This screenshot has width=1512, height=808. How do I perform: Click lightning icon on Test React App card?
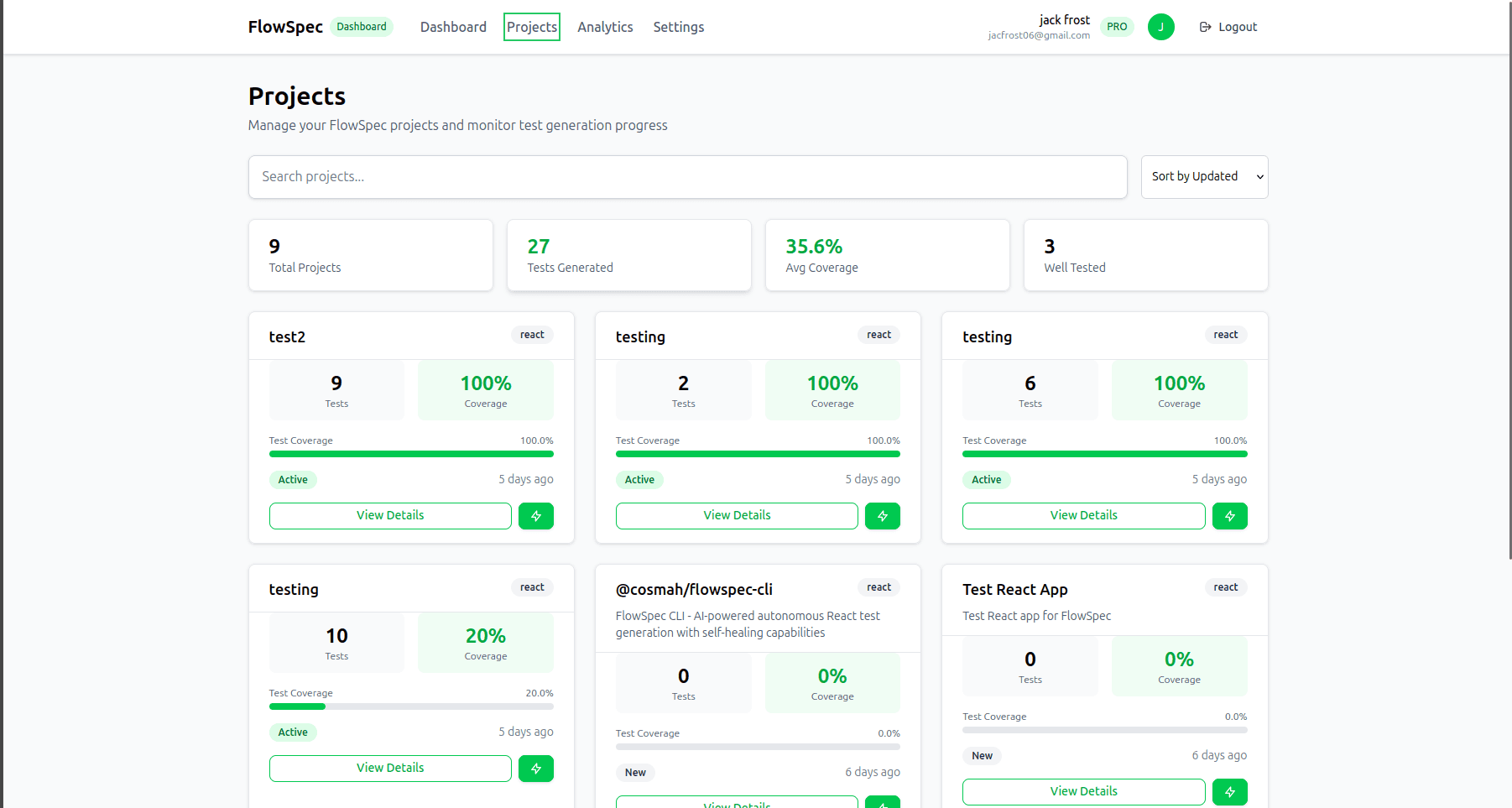(x=1229, y=792)
